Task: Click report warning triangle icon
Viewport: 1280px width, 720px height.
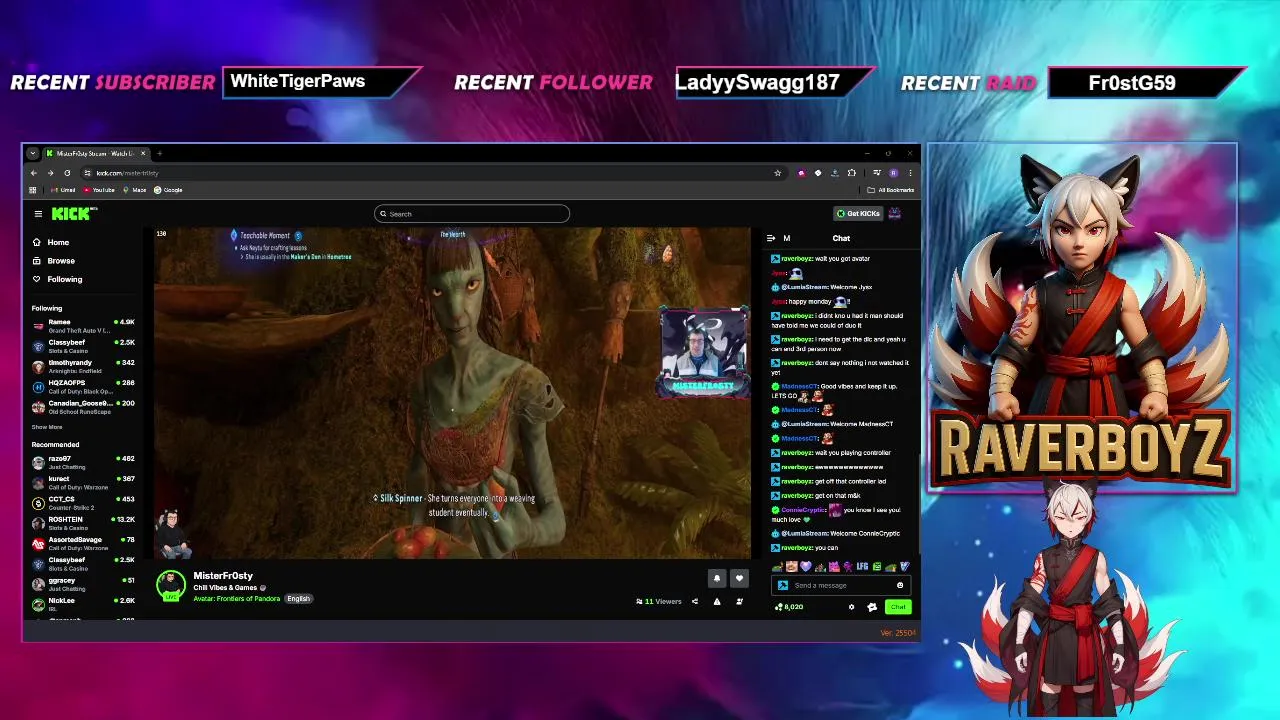Action: [x=717, y=602]
